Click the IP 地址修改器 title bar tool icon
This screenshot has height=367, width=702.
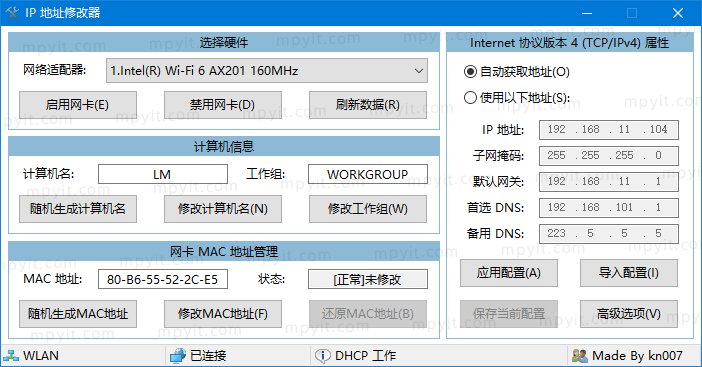[x=12, y=13]
